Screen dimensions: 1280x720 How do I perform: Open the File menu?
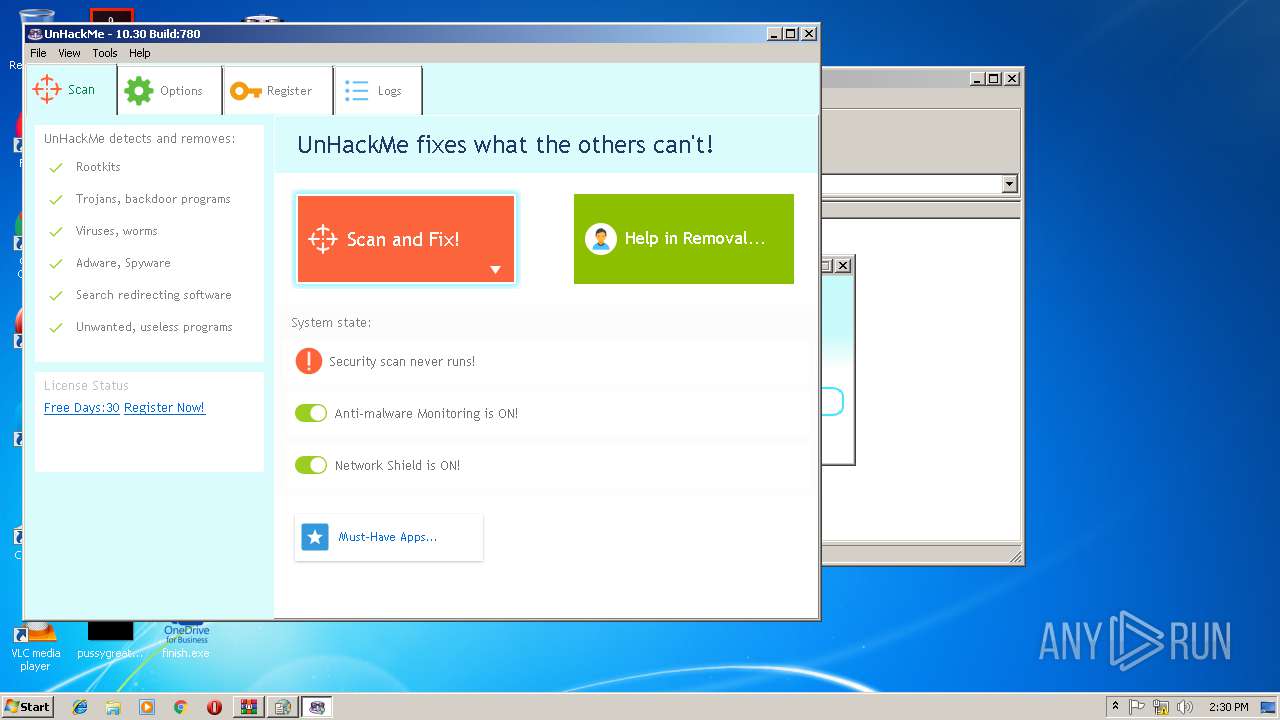coord(38,53)
